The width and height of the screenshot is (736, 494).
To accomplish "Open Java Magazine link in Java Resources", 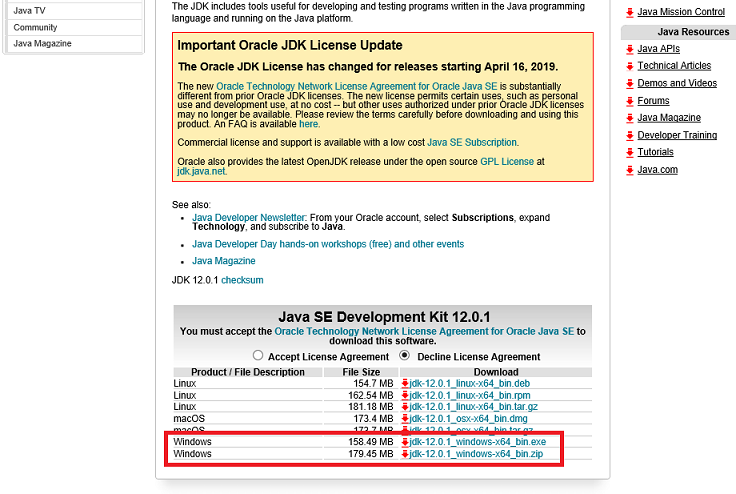I will click(669, 117).
